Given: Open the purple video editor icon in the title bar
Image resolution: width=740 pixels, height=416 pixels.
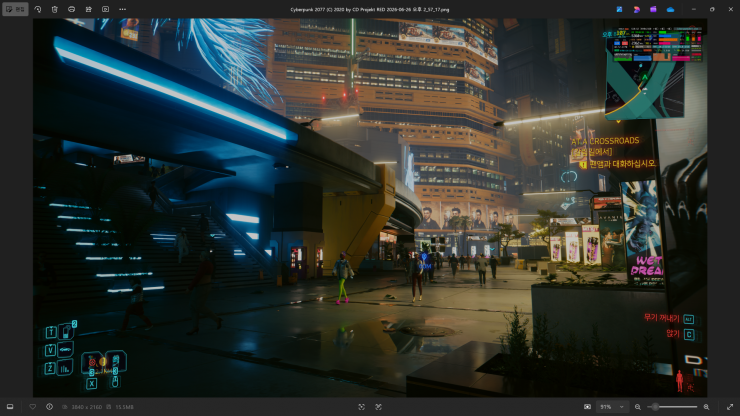Looking at the screenshot, I should coord(653,9).
